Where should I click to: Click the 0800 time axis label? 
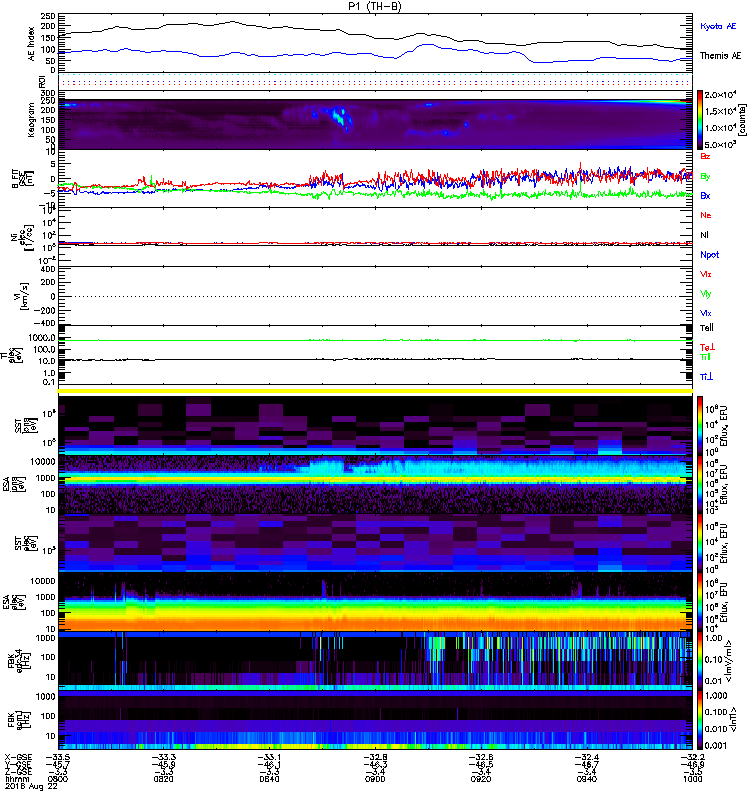tap(58, 779)
